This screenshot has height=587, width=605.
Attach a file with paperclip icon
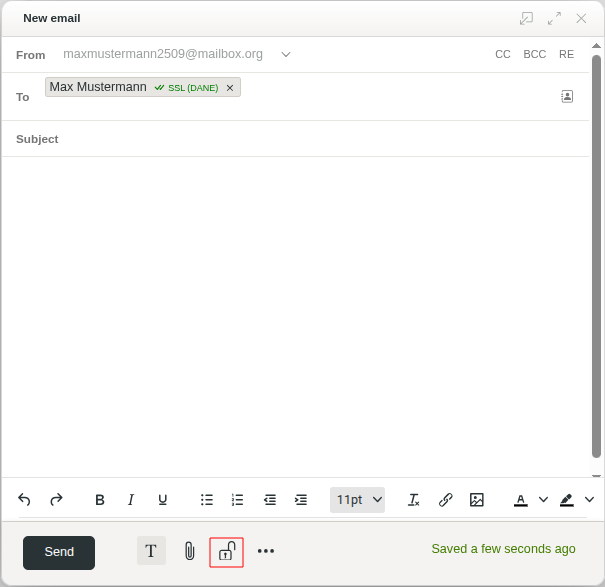point(189,551)
